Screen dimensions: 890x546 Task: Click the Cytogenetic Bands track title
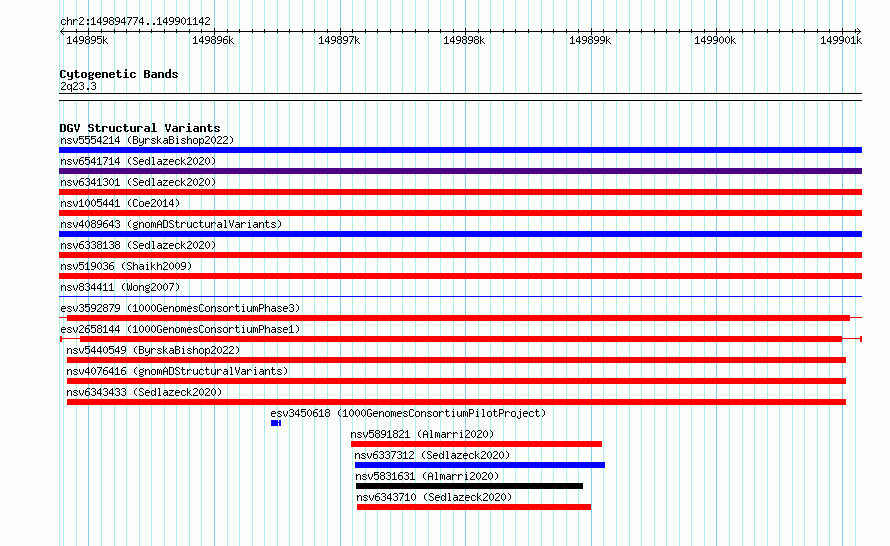click(119, 74)
